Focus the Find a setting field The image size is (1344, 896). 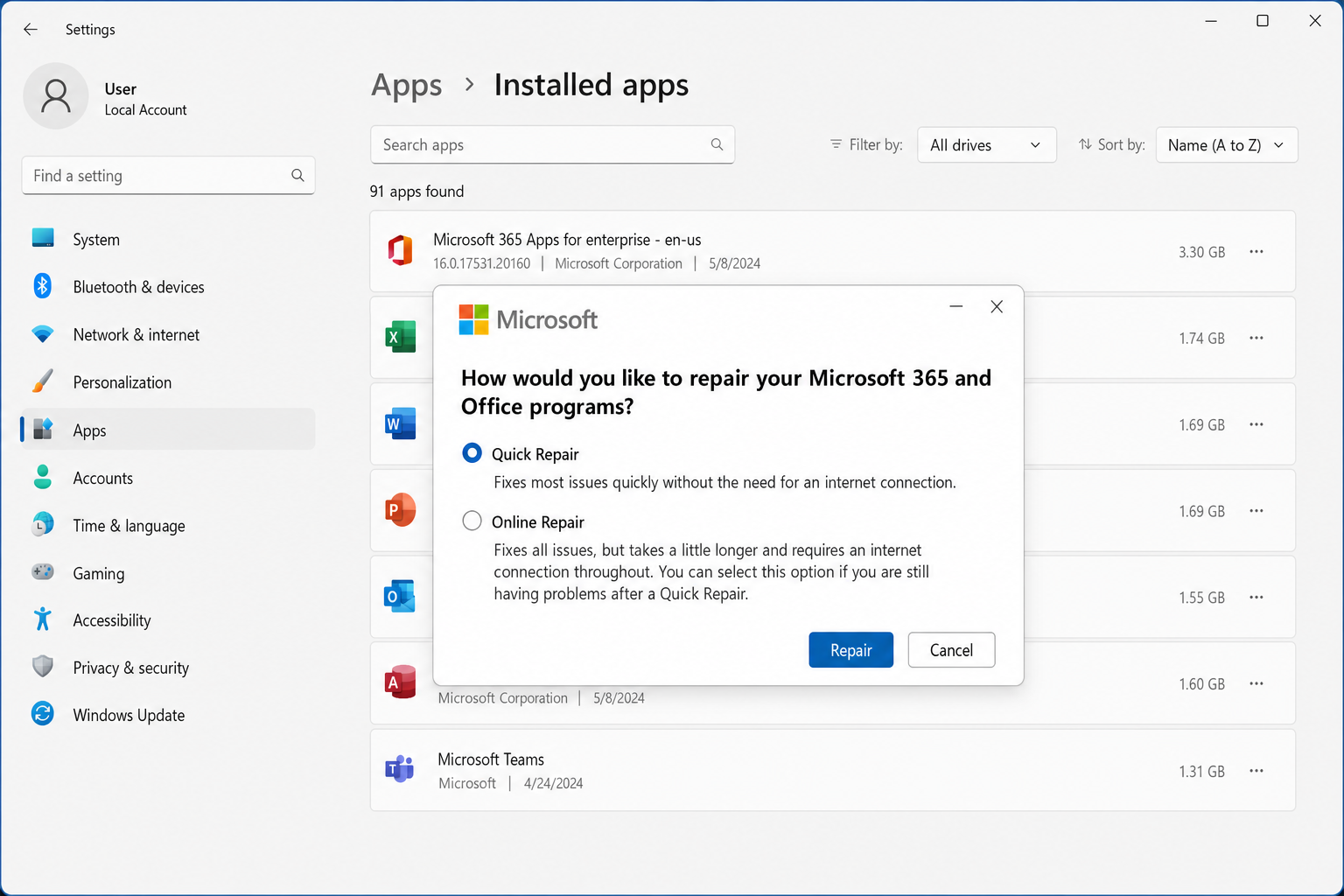168,175
